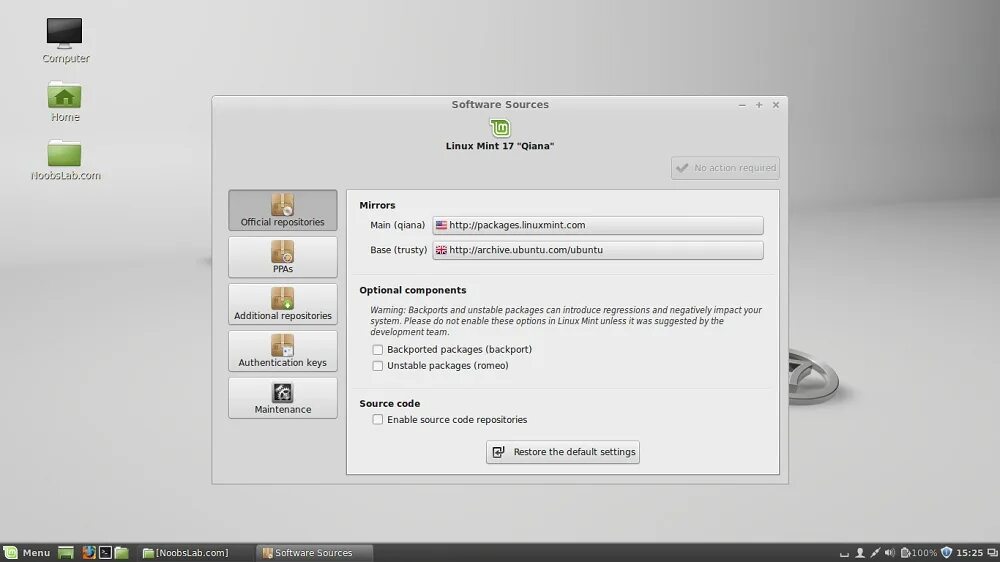
Task: Open the Computer desktop icon
Action: pos(64,40)
